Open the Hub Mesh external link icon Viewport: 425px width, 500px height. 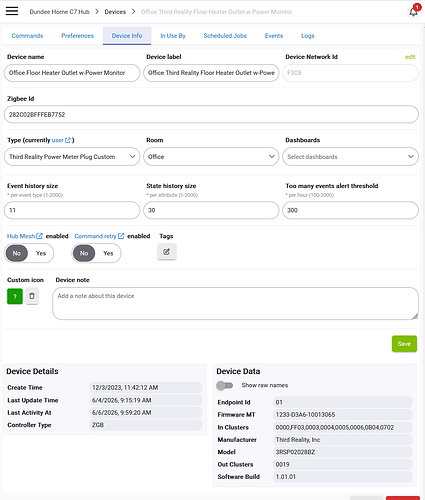[x=39, y=236]
